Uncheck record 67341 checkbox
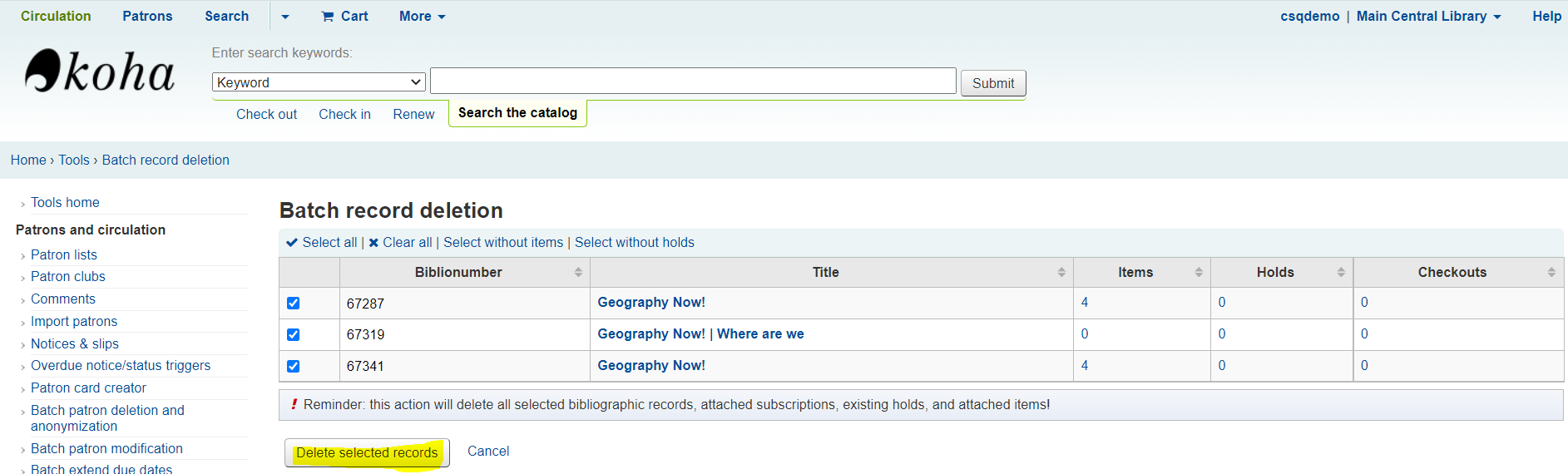The height and width of the screenshot is (474, 1568). click(293, 366)
